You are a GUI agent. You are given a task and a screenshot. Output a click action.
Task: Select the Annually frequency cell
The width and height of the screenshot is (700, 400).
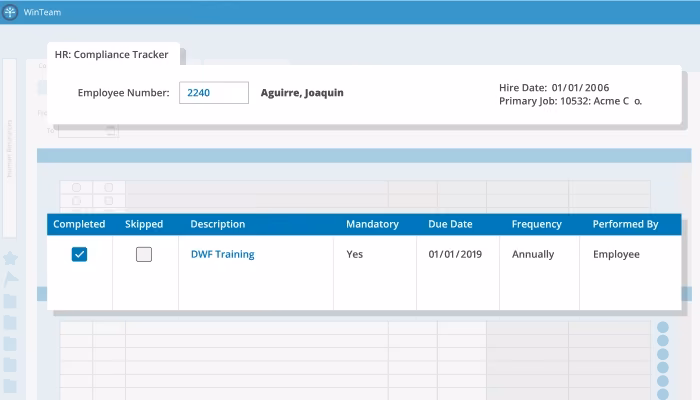[x=533, y=254]
